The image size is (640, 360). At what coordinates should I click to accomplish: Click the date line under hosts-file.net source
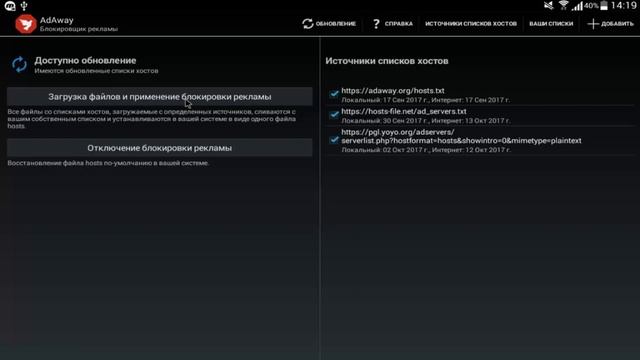coord(425,121)
